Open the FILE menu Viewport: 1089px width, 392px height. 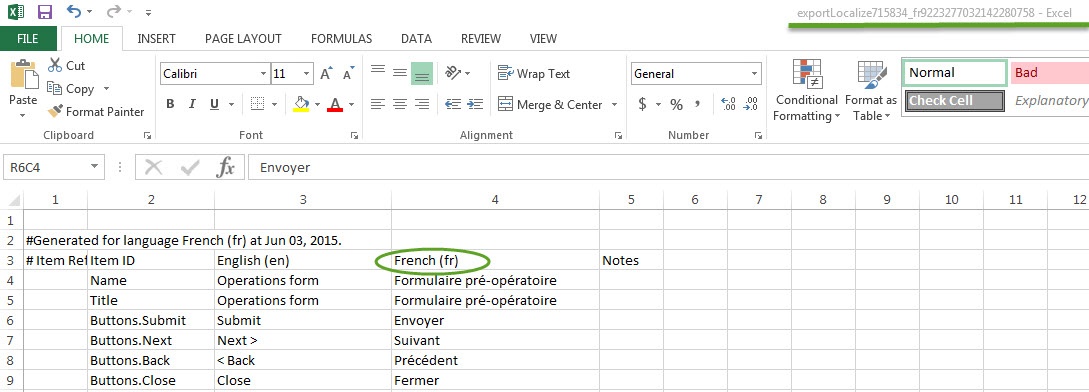(x=28, y=39)
